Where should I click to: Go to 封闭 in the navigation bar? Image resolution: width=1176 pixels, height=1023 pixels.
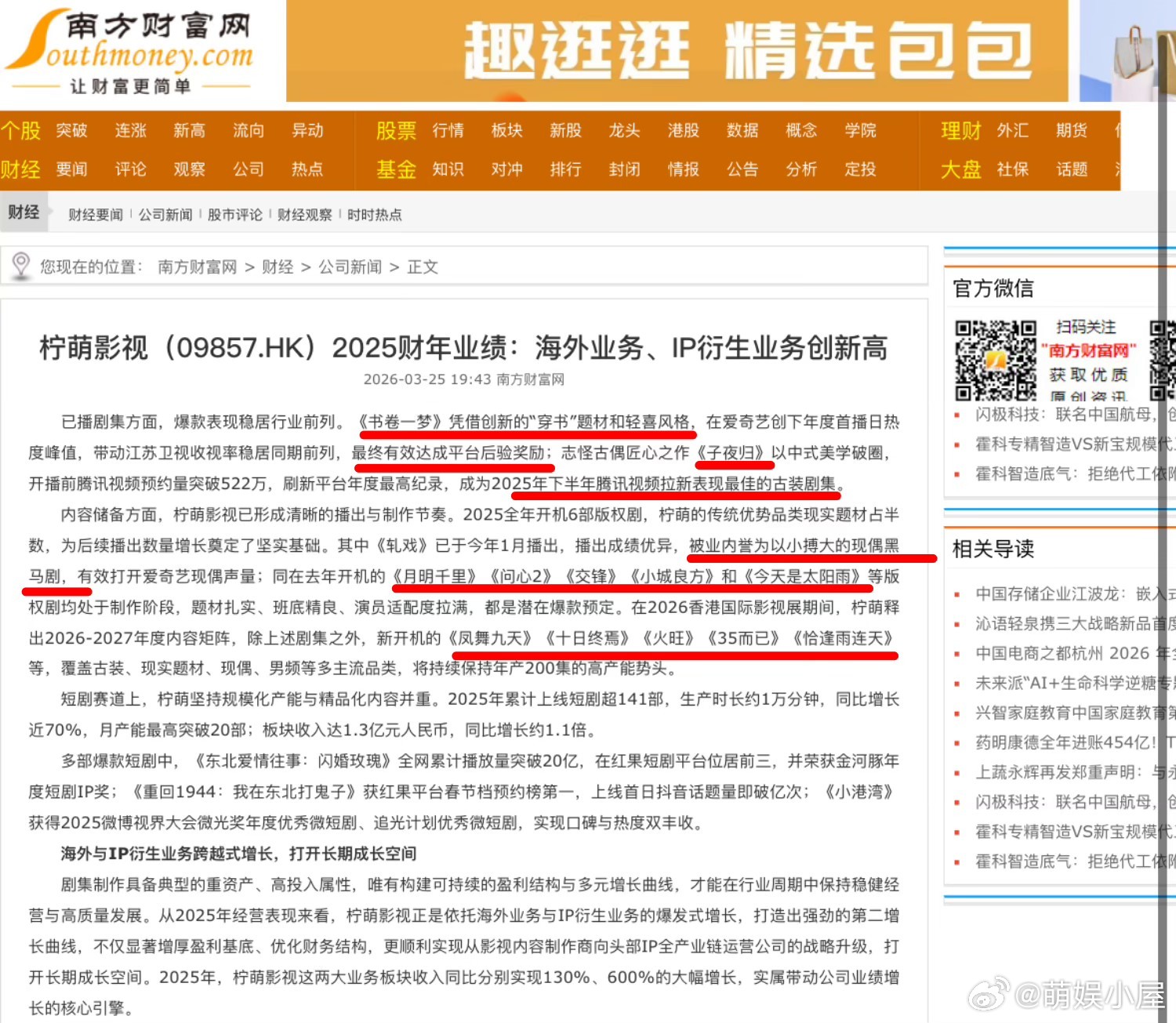[x=625, y=169]
